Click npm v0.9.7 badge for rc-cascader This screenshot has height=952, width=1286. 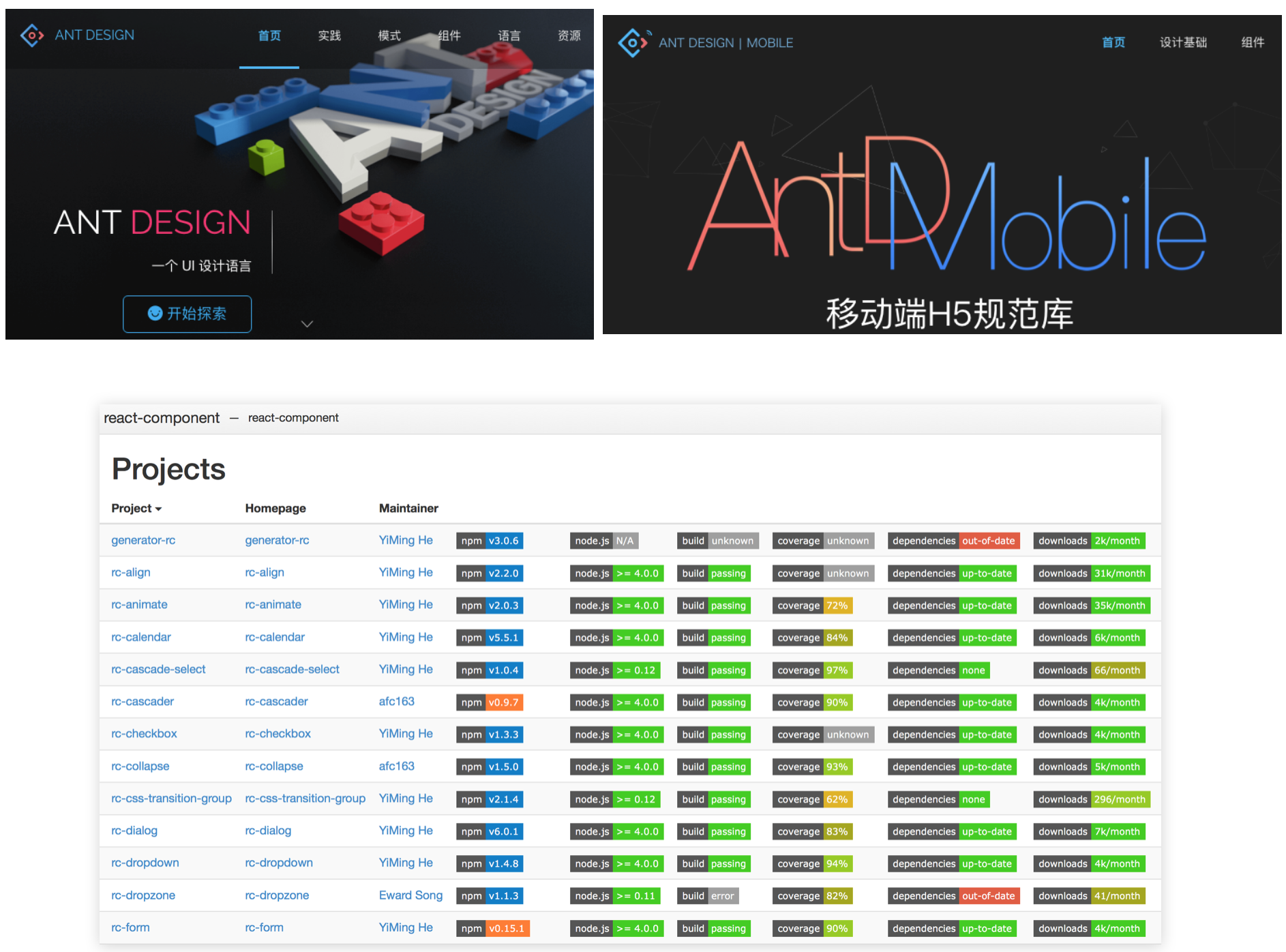coord(490,702)
